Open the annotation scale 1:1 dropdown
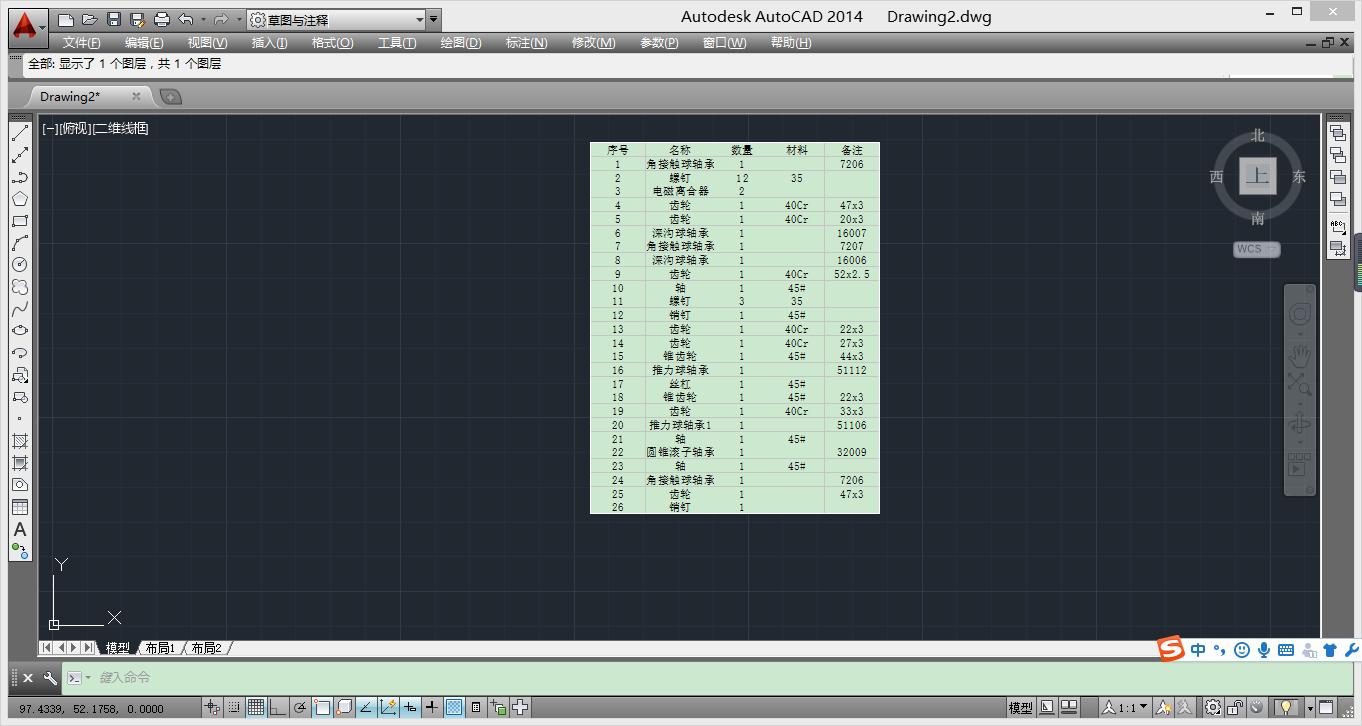1362x726 pixels. (1132, 707)
